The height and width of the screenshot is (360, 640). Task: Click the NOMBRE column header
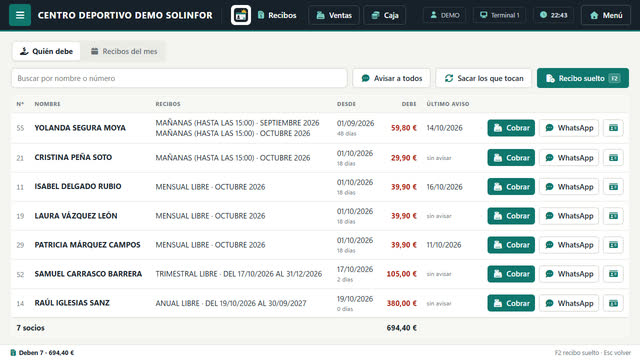47,104
